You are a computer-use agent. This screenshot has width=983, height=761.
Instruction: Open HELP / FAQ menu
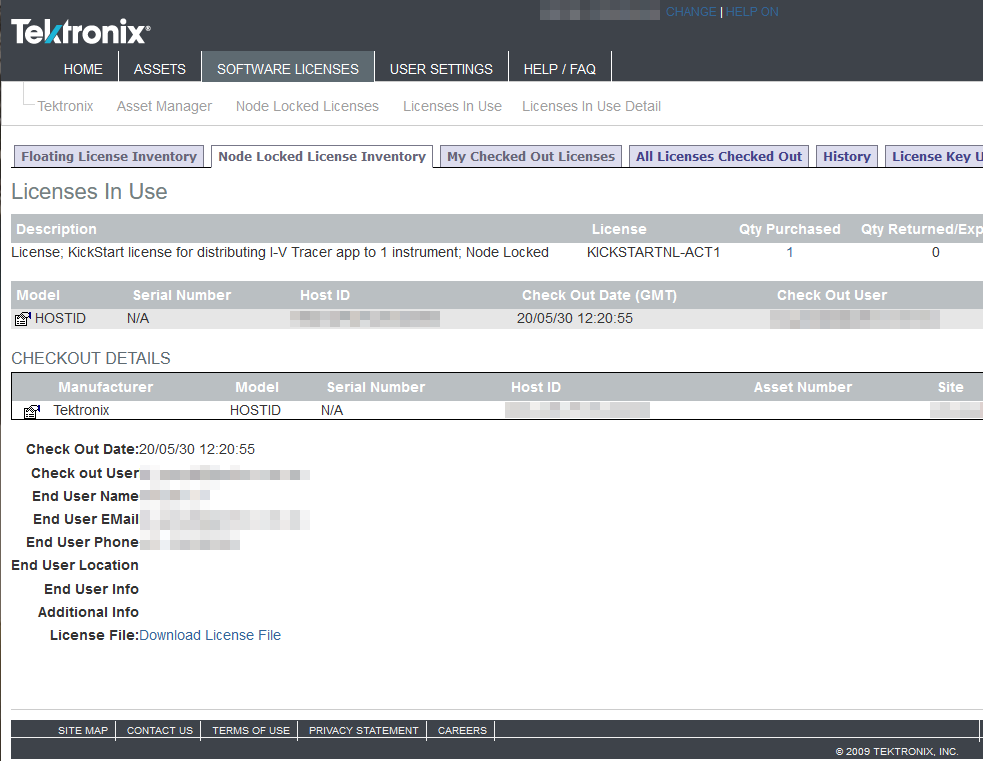coord(559,69)
